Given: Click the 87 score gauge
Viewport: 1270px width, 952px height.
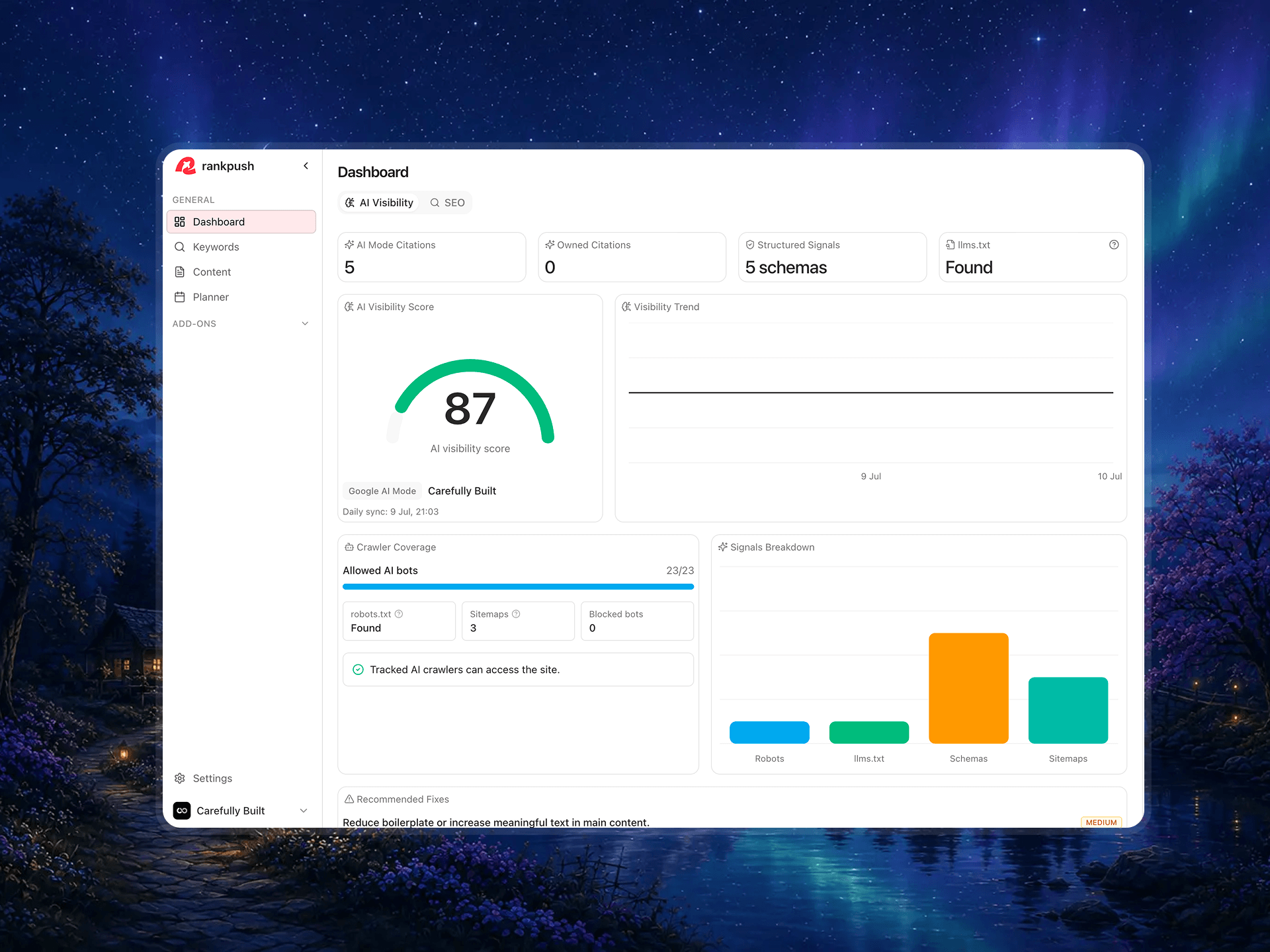Looking at the screenshot, I should click(470, 402).
